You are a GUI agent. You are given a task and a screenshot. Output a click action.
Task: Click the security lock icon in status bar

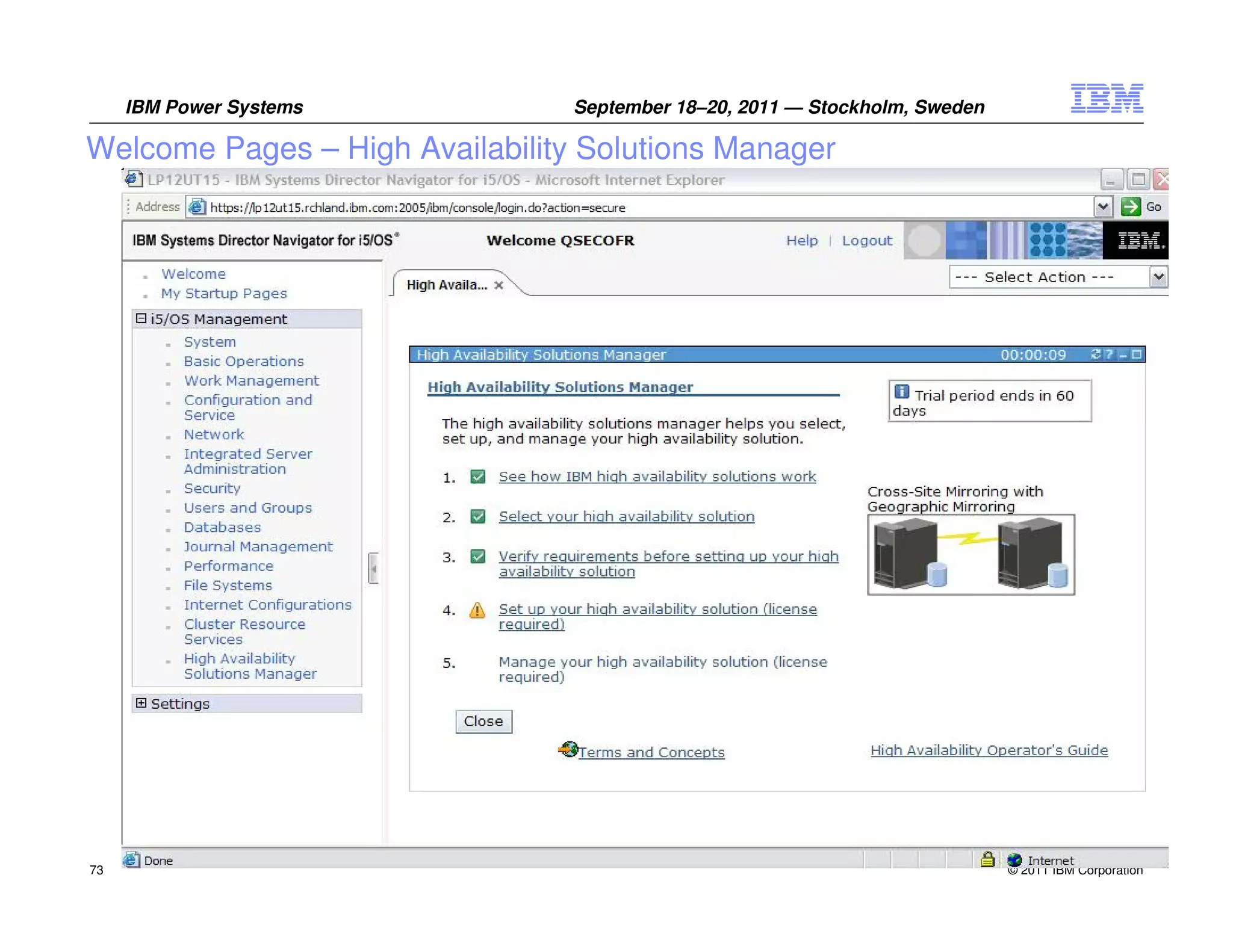pos(987,859)
